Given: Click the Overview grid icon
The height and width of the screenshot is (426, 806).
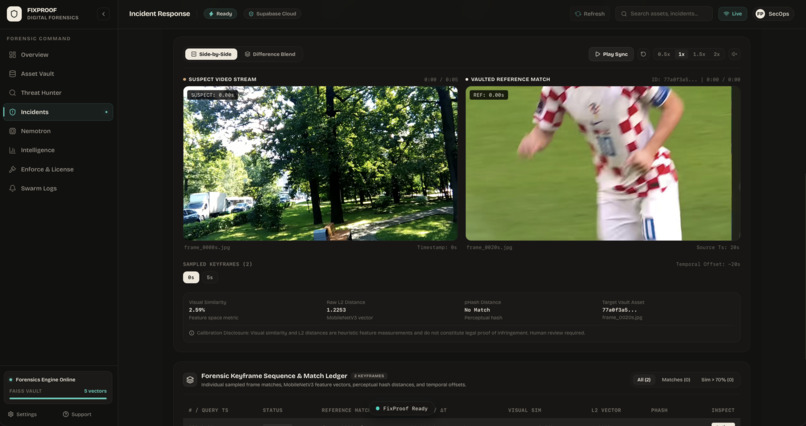Looking at the screenshot, I should (x=12, y=54).
